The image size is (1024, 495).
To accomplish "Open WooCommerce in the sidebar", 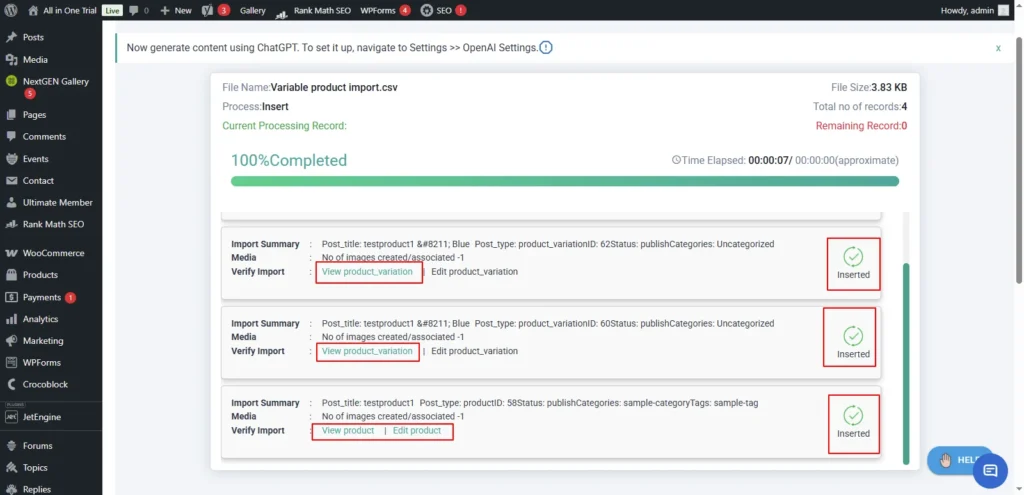I will pos(53,253).
